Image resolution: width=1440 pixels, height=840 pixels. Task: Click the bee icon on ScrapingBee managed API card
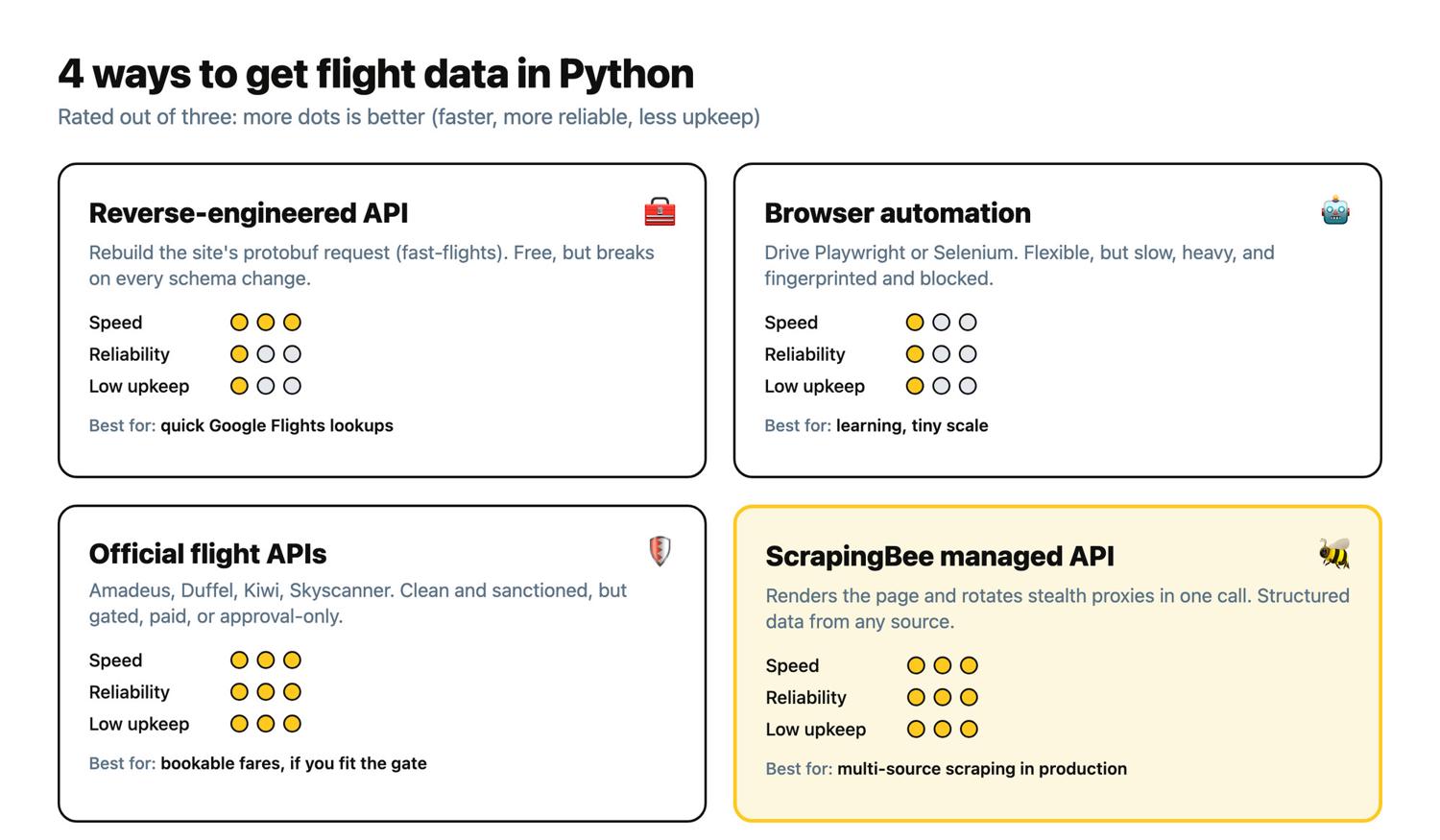click(x=1334, y=554)
